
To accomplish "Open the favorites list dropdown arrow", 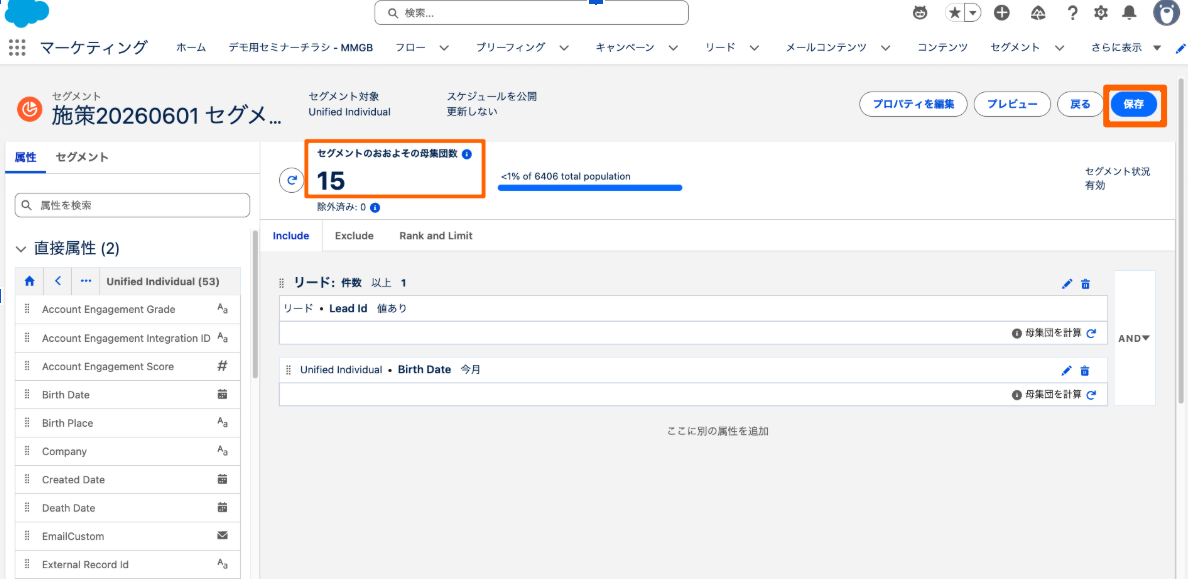I will [x=973, y=13].
